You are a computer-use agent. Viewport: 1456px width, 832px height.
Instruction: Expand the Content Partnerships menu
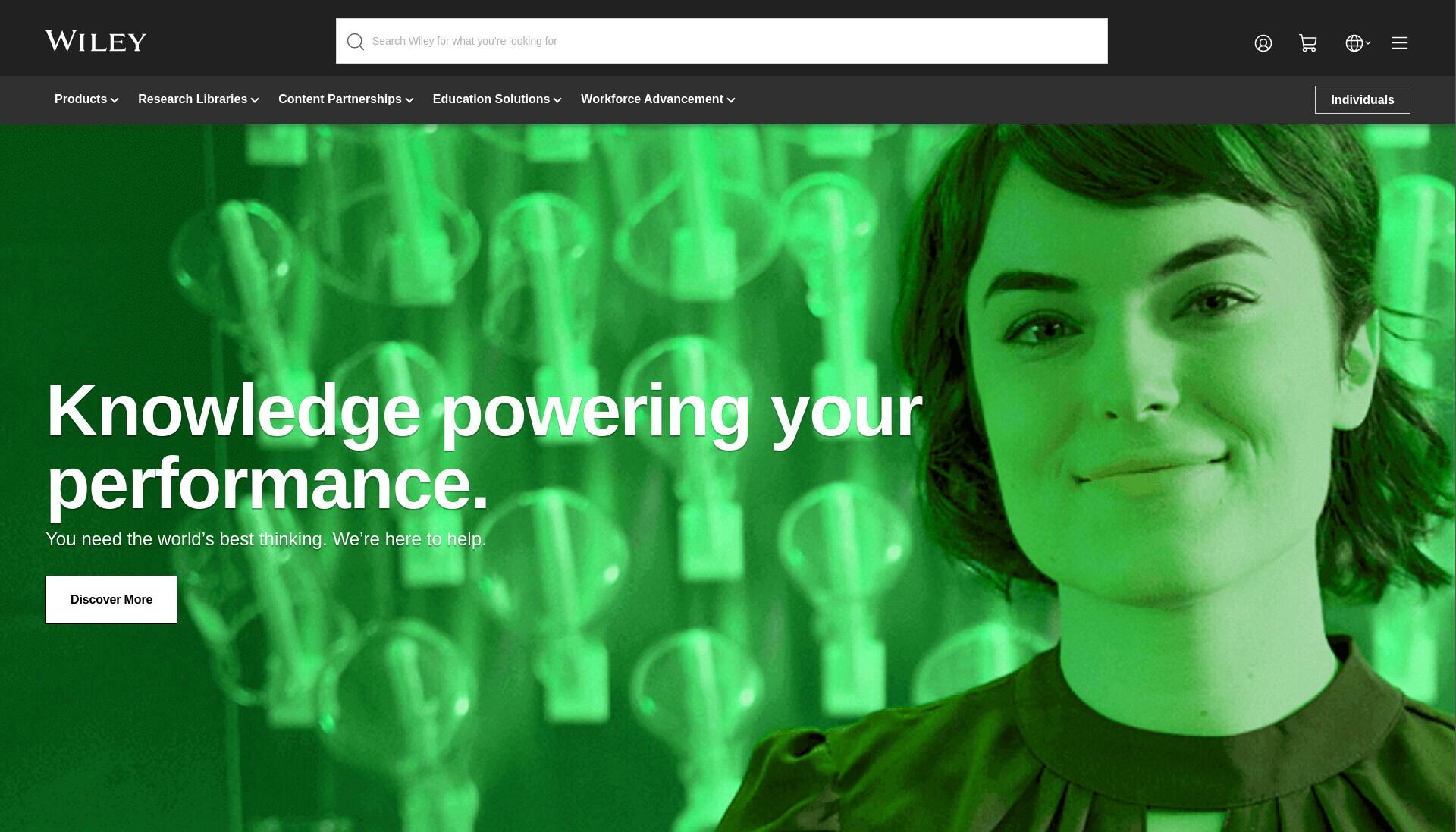pyautogui.click(x=346, y=99)
